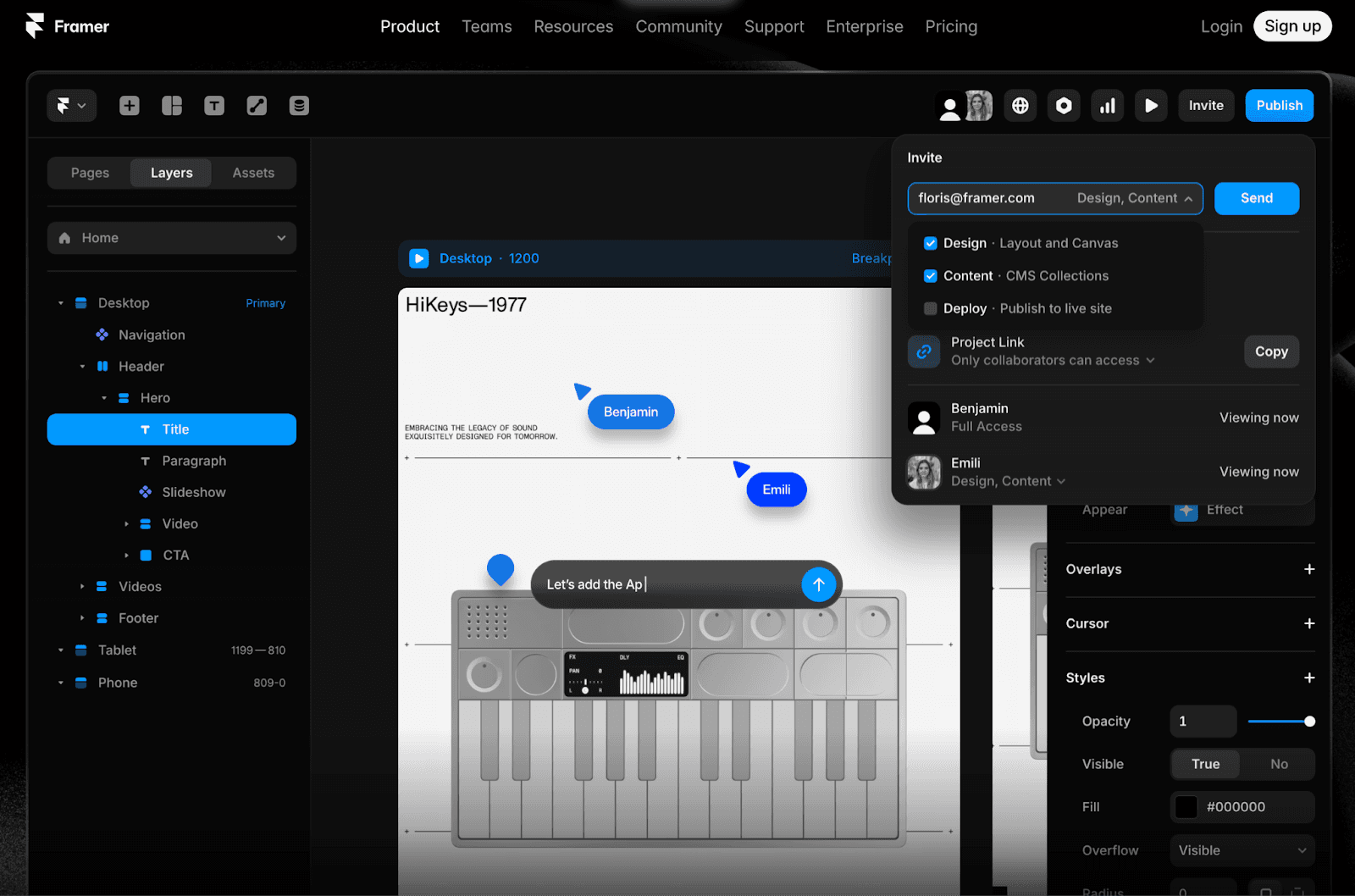Open the Design, Content permissions dropdown
1355x896 pixels.
1135,198
